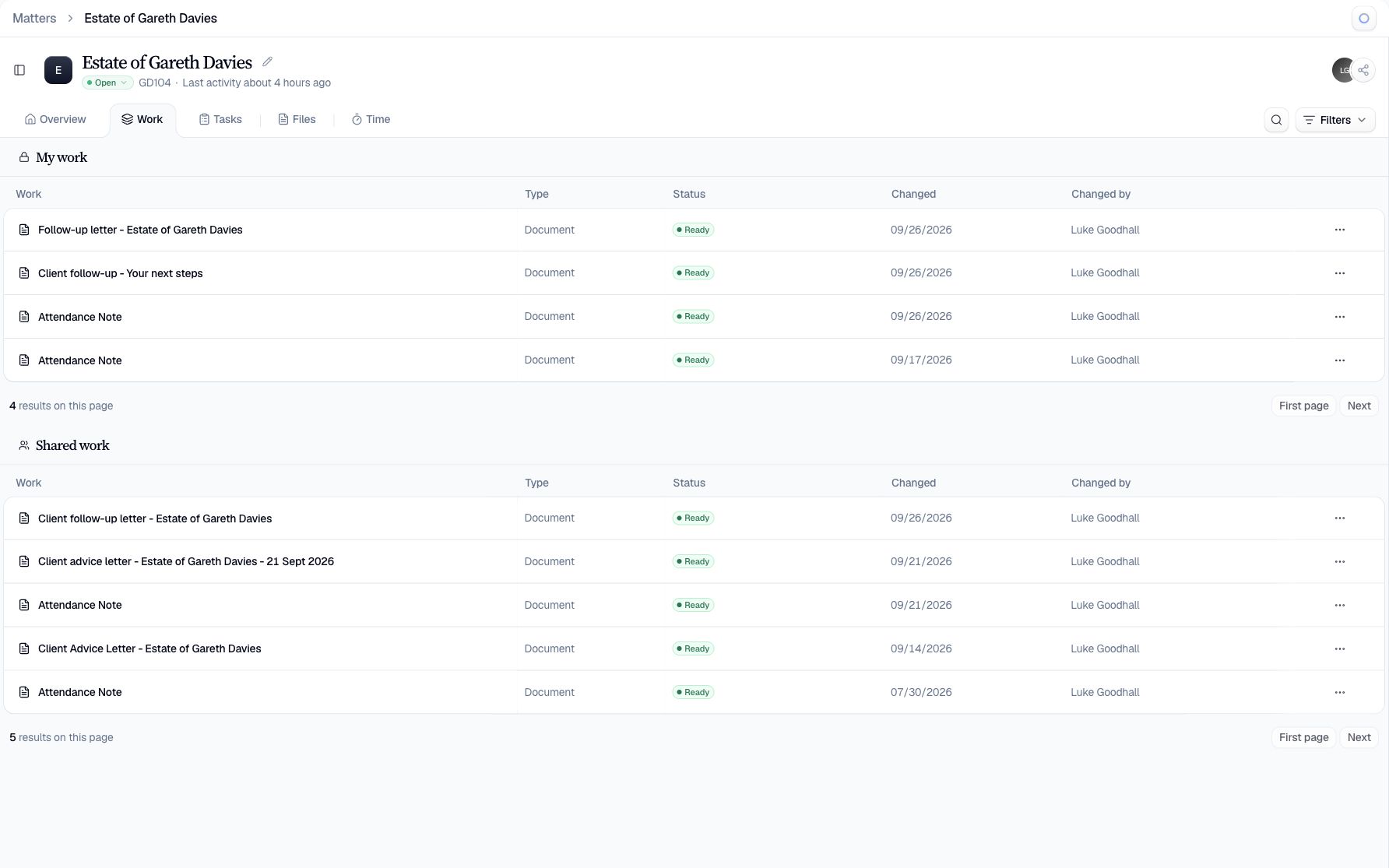Click Next in Shared work pagination

pos(1359,737)
